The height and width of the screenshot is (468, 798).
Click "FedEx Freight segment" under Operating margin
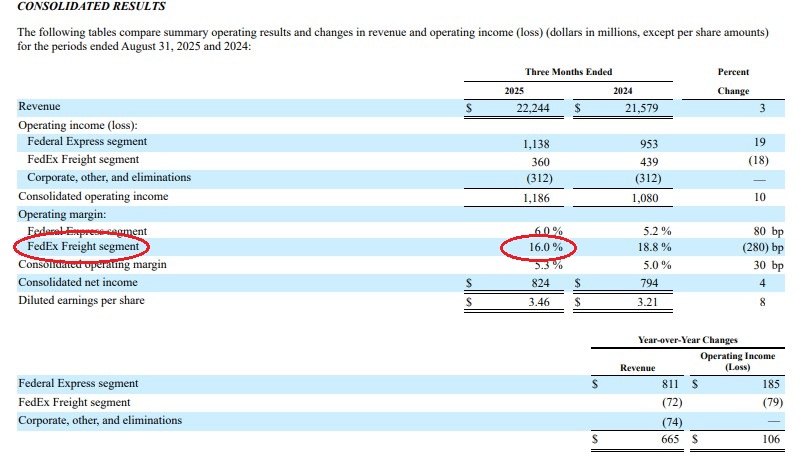(x=83, y=247)
